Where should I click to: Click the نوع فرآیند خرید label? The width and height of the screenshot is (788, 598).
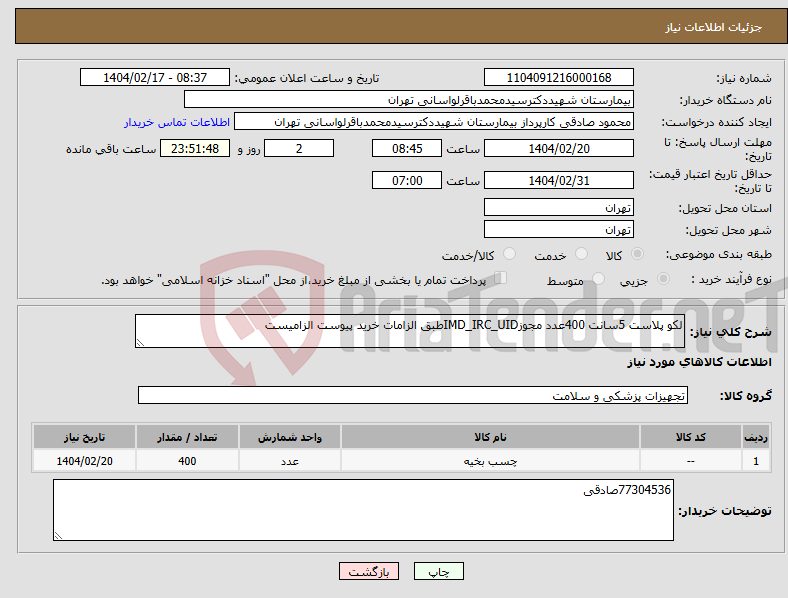[731, 279]
